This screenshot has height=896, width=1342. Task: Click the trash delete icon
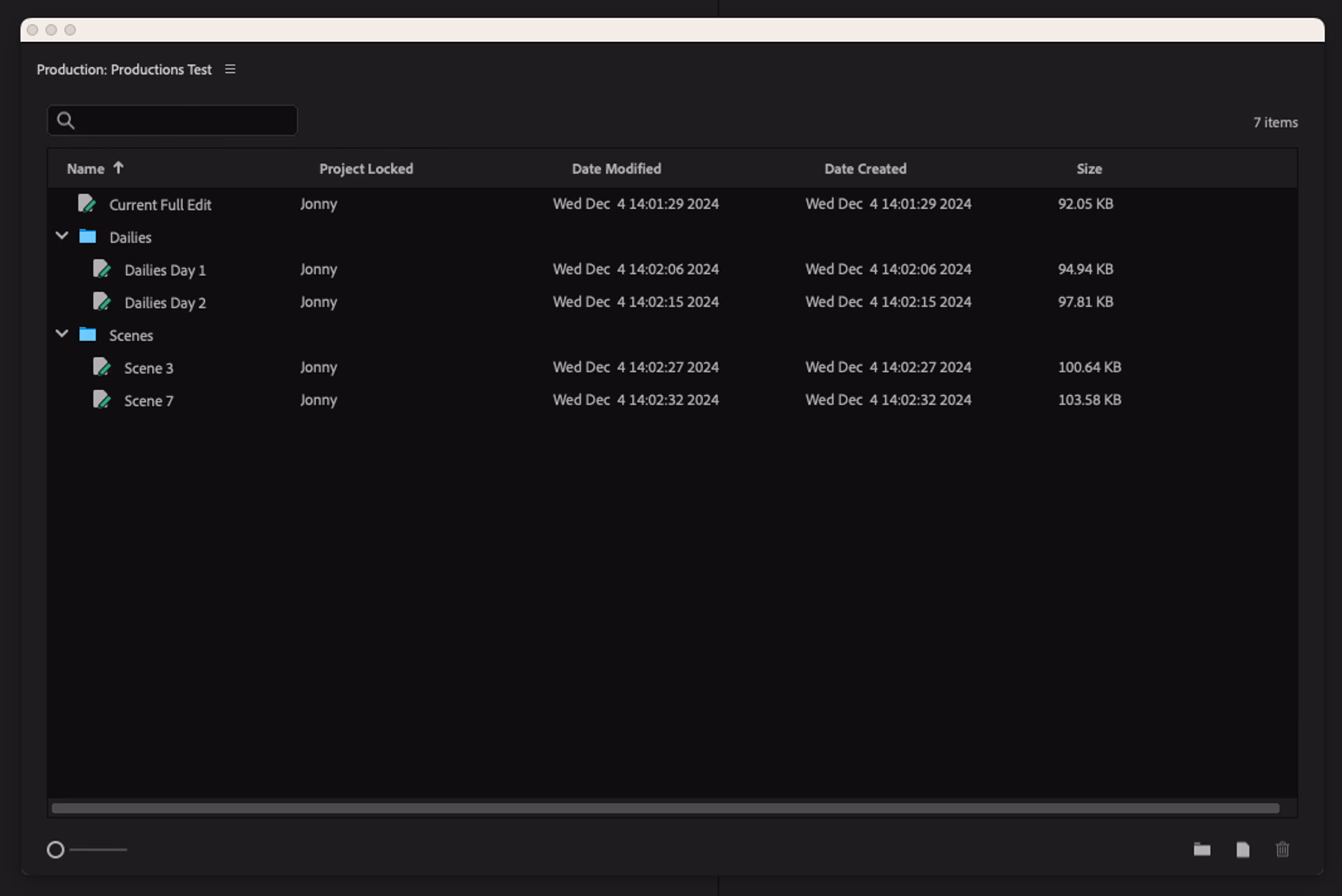(x=1283, y=849)
